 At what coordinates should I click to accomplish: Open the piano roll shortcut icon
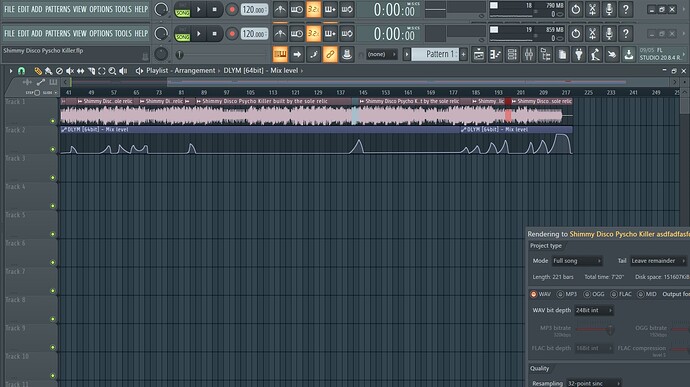(495, 54)
